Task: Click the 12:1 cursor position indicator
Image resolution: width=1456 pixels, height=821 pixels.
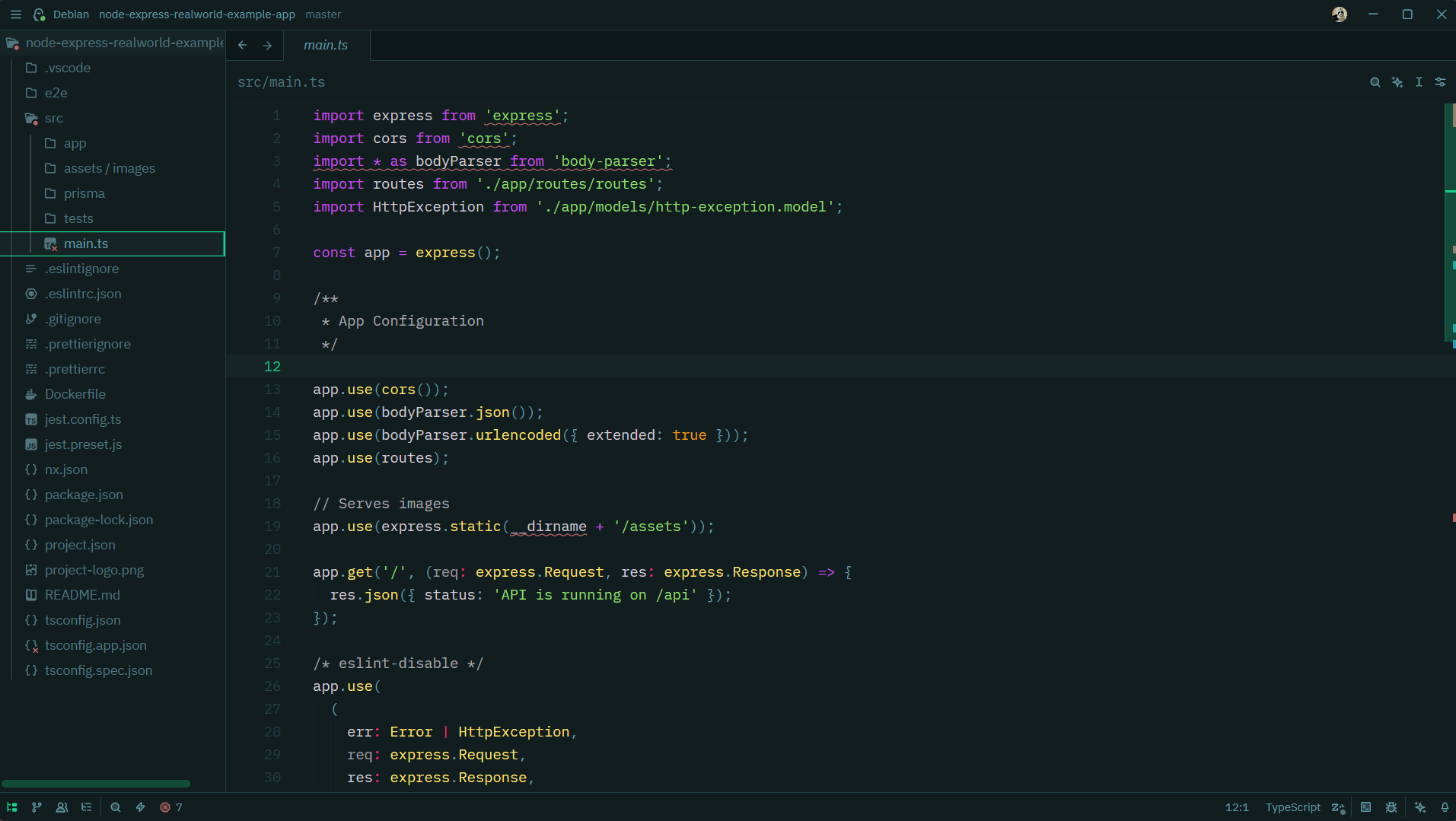Action: click(x=1237, y=807)
